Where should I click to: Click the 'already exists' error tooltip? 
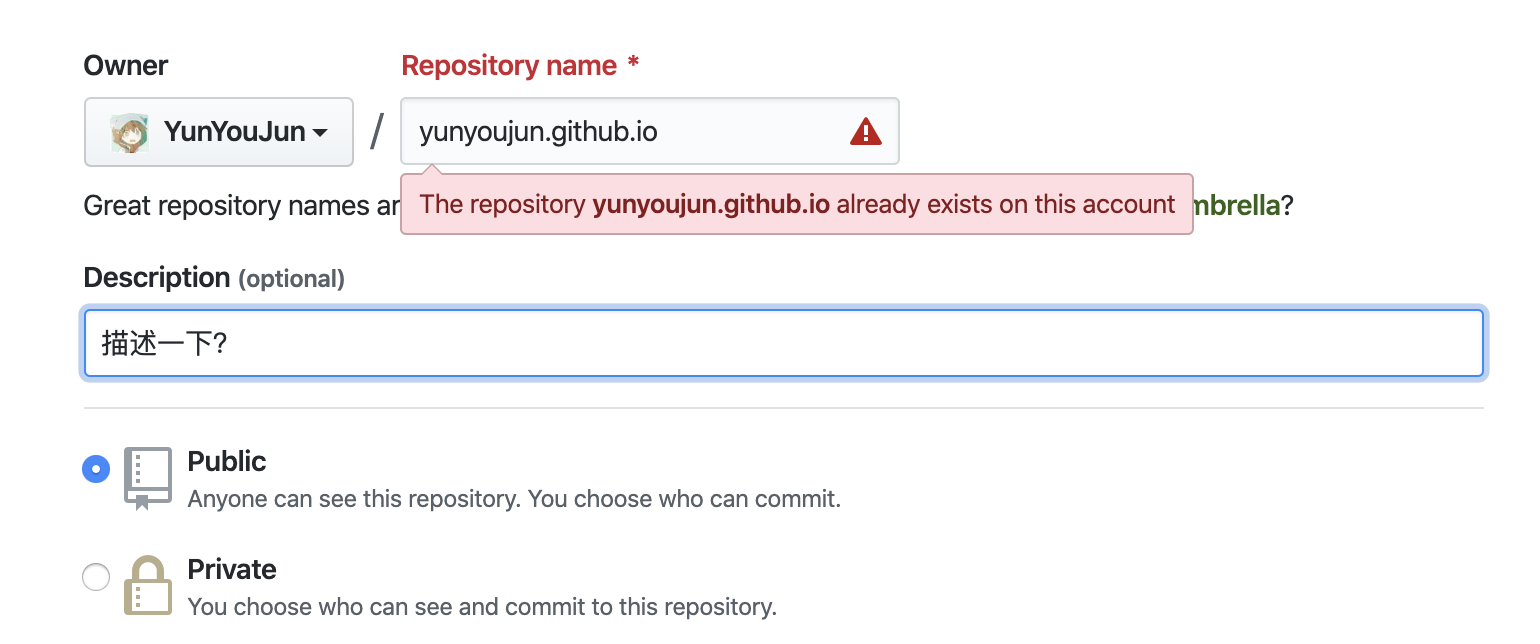(796, 205)
